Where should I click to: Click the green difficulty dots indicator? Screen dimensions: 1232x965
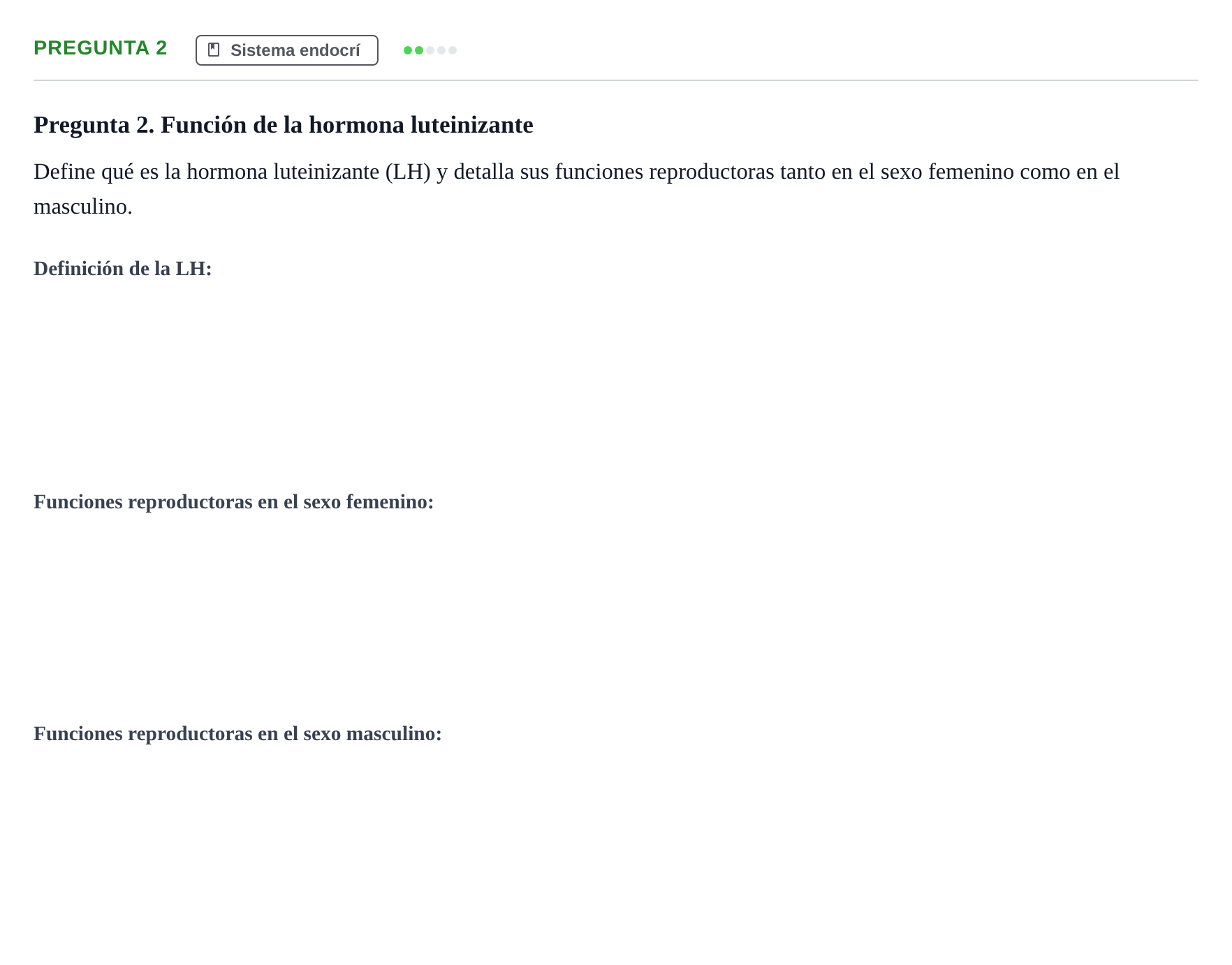coord(430,50)
